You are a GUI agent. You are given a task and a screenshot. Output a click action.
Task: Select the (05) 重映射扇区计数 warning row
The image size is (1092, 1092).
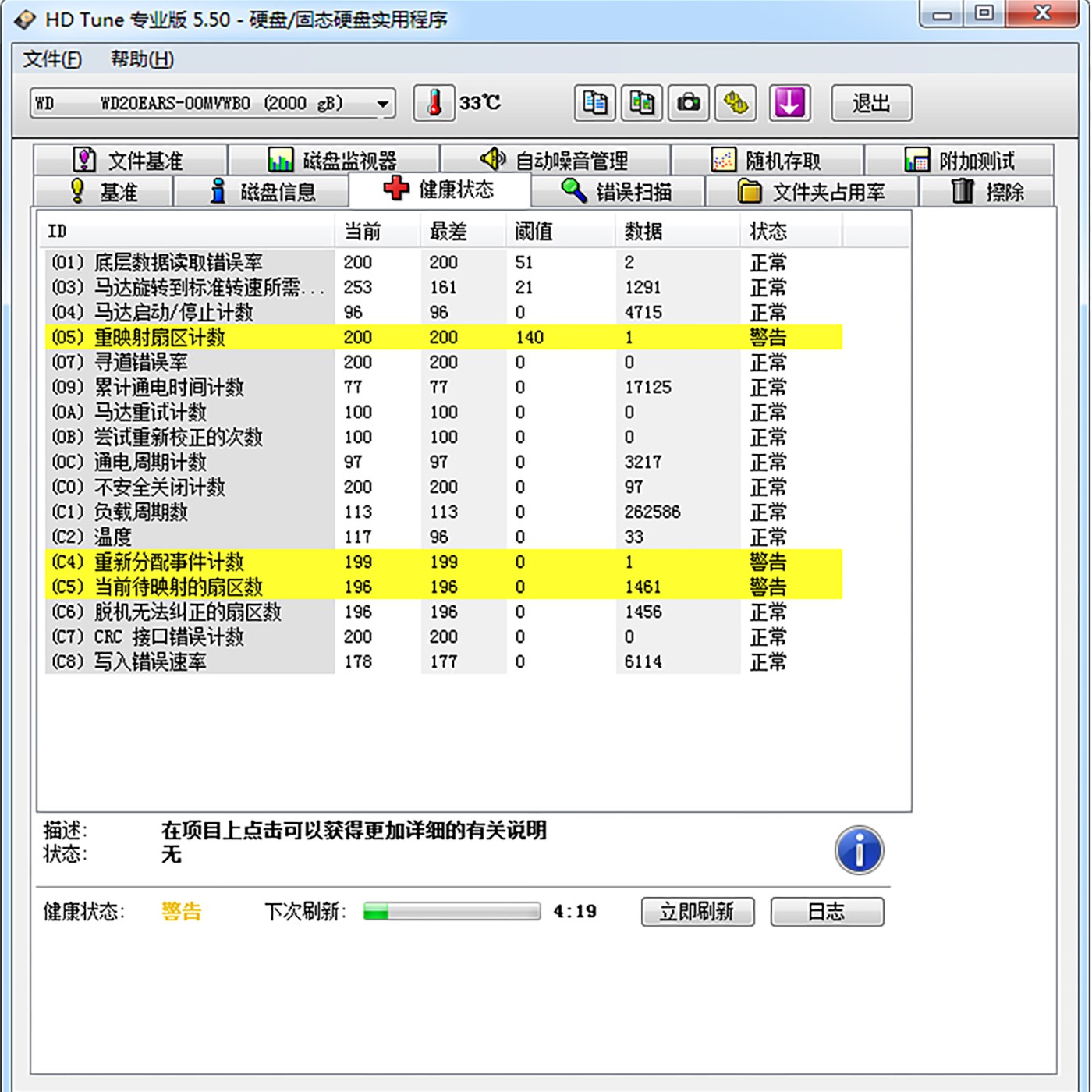coord(444,337)
